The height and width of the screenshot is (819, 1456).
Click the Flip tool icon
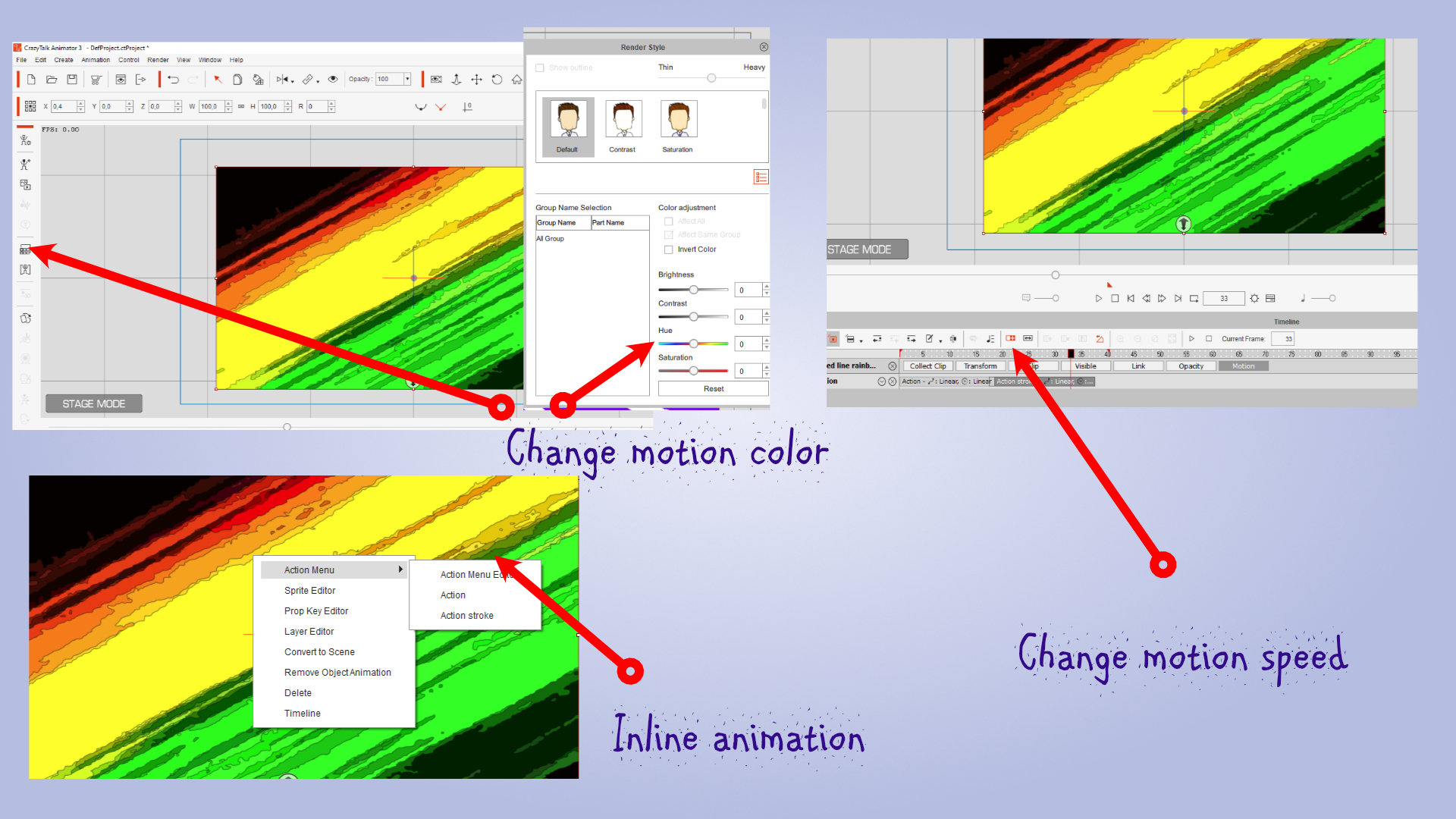pos(282,79)
